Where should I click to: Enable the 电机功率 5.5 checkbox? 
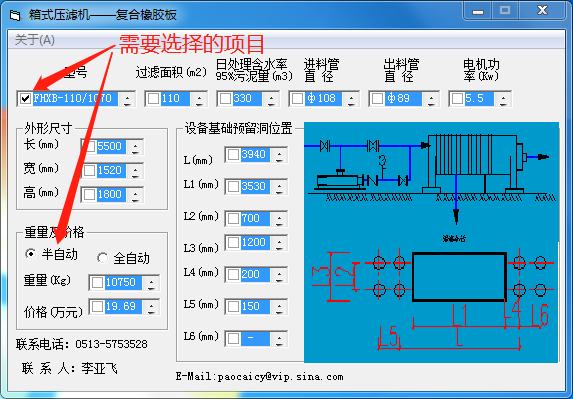458,99
